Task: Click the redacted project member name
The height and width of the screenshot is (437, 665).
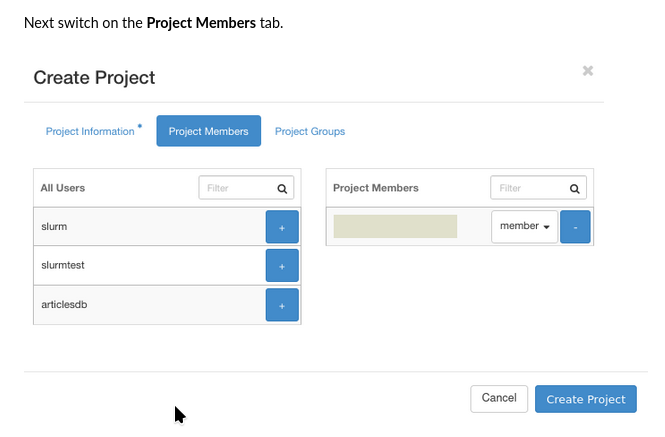Action: (x=395, y=227)
